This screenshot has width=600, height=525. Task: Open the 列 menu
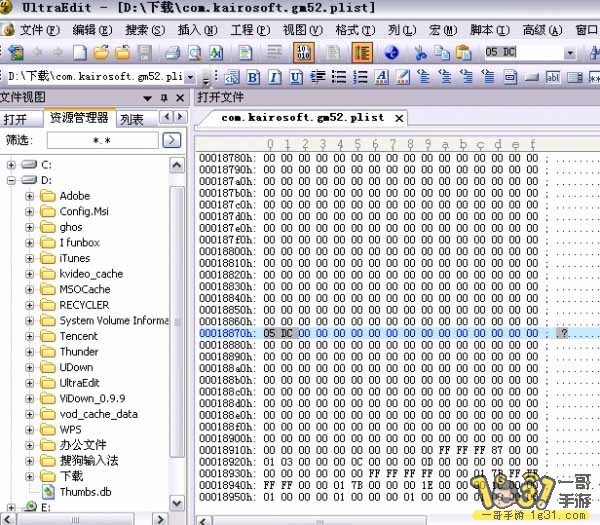(x=402, y=30)
